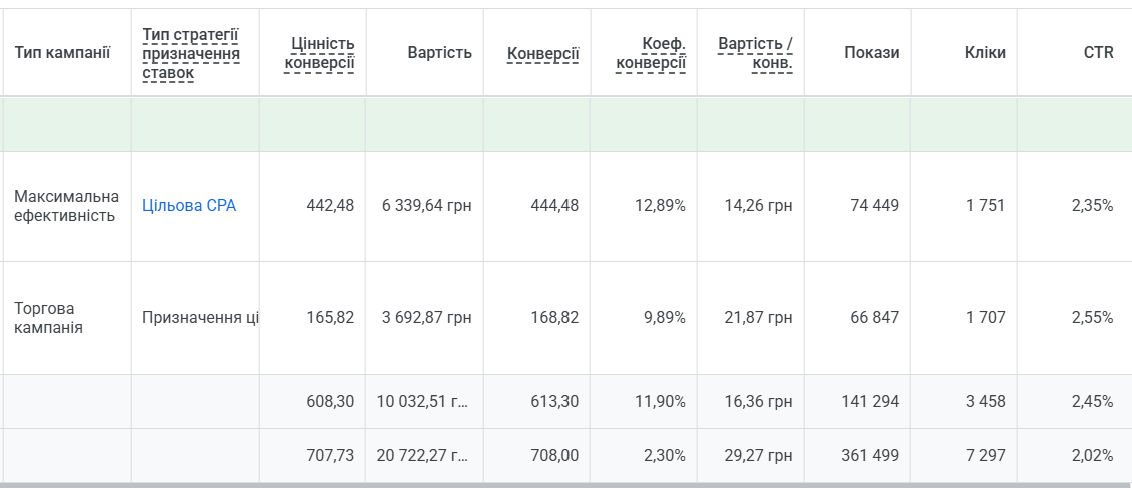Click the truncated 10 032,51 total cost cell

pos(423,401)
